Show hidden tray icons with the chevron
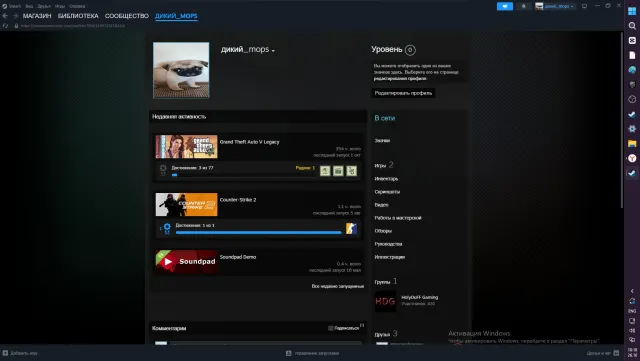This screenshot has width=640, height=361. point(632,291)
